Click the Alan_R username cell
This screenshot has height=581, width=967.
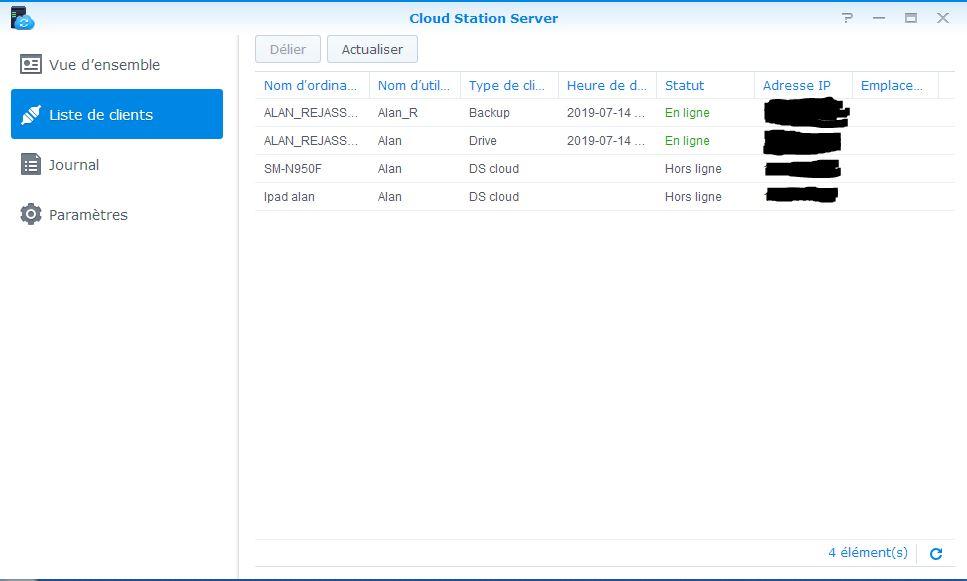pos(398,113)
